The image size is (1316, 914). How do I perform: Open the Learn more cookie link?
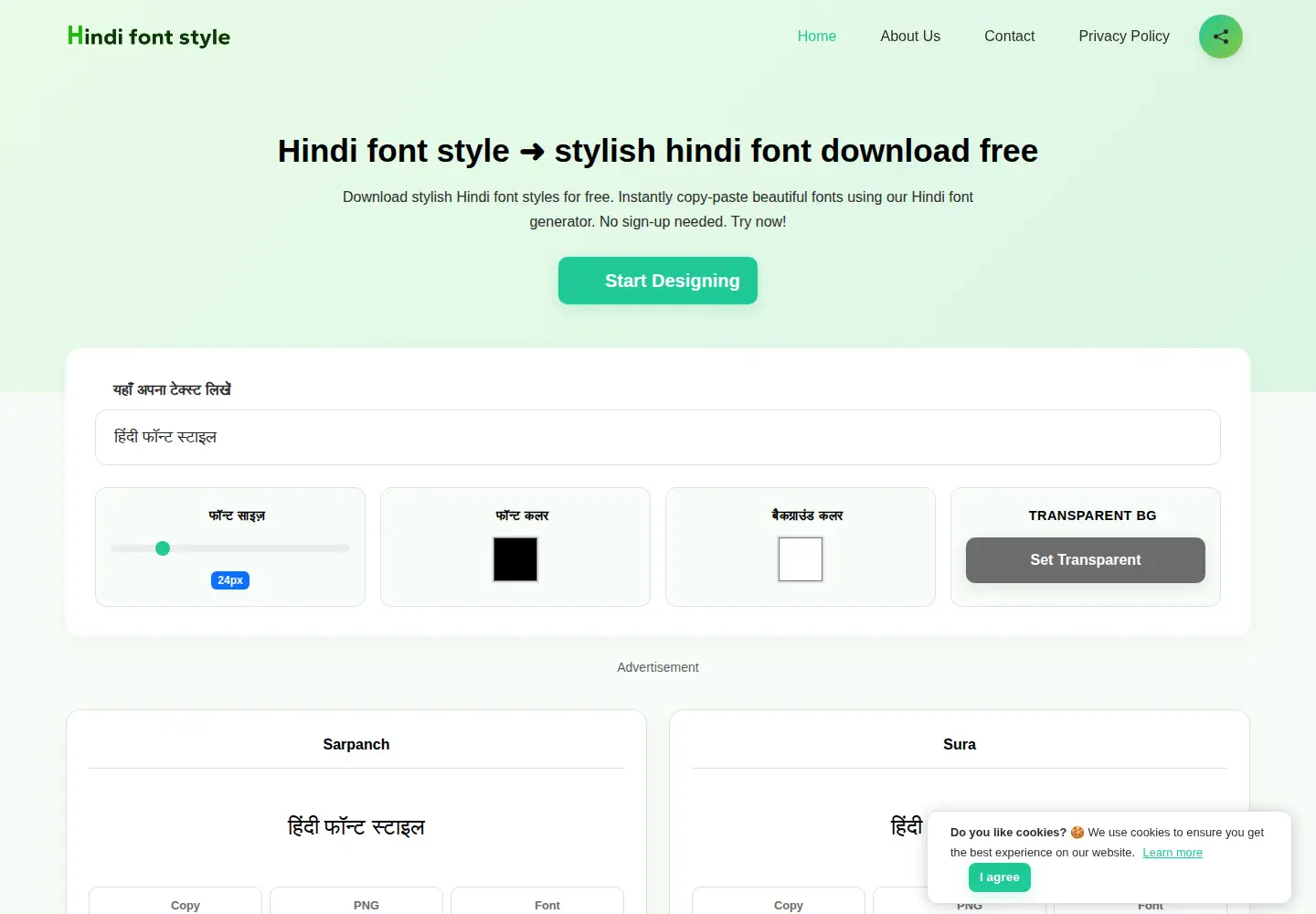[x=1173, y=853]
